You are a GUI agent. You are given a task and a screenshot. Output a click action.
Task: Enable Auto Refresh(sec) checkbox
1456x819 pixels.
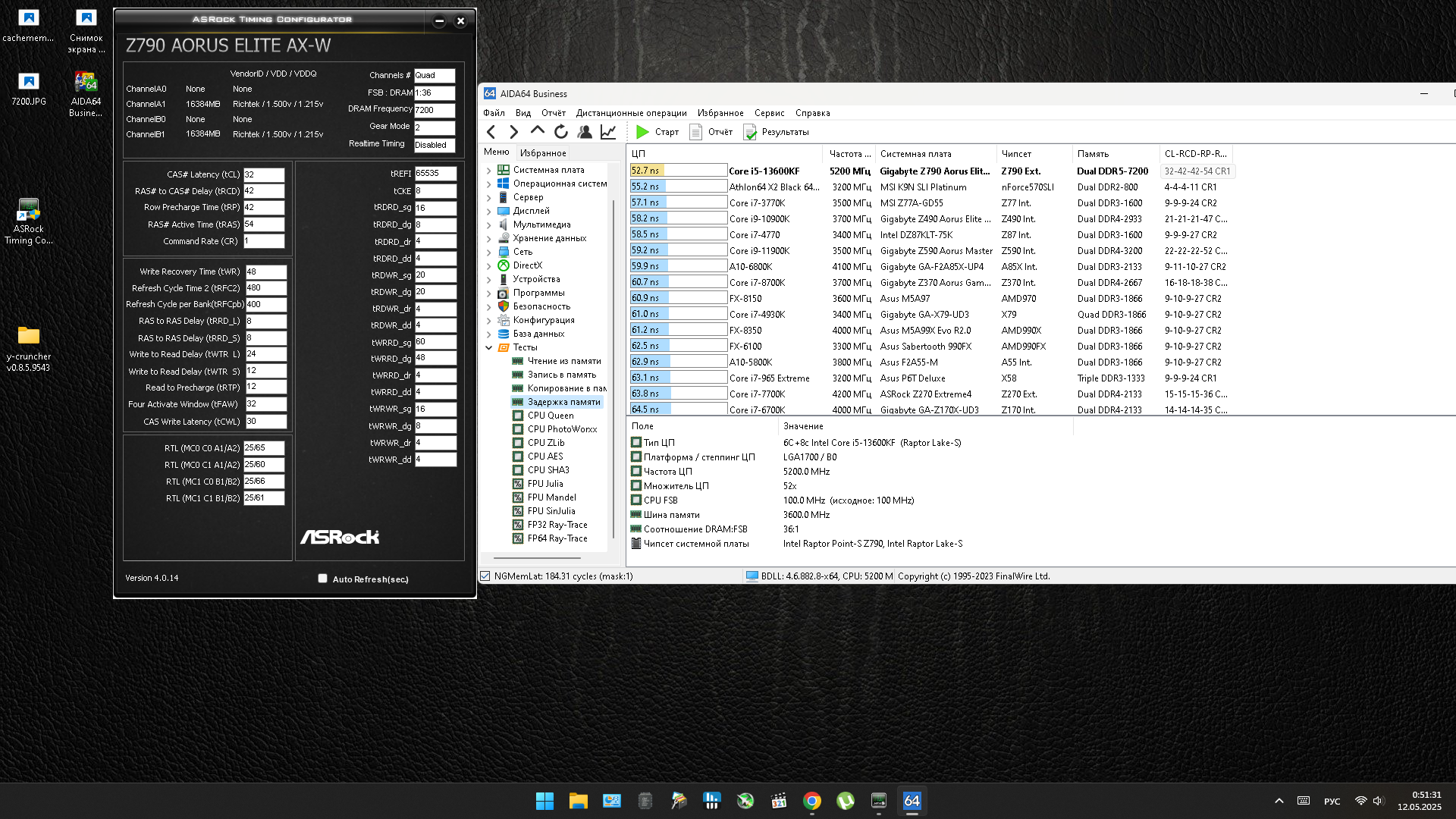(323, 579)
